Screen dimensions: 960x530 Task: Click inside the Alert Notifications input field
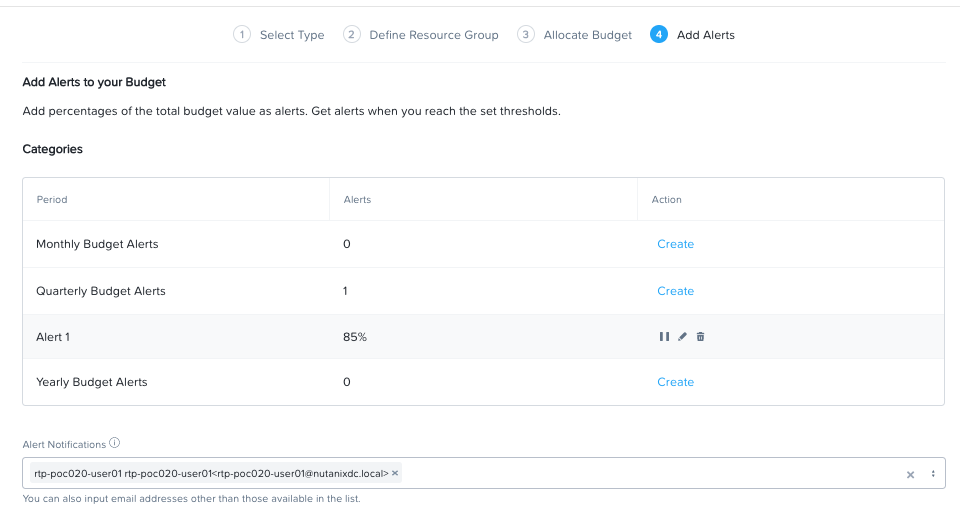tap(649, 473)
